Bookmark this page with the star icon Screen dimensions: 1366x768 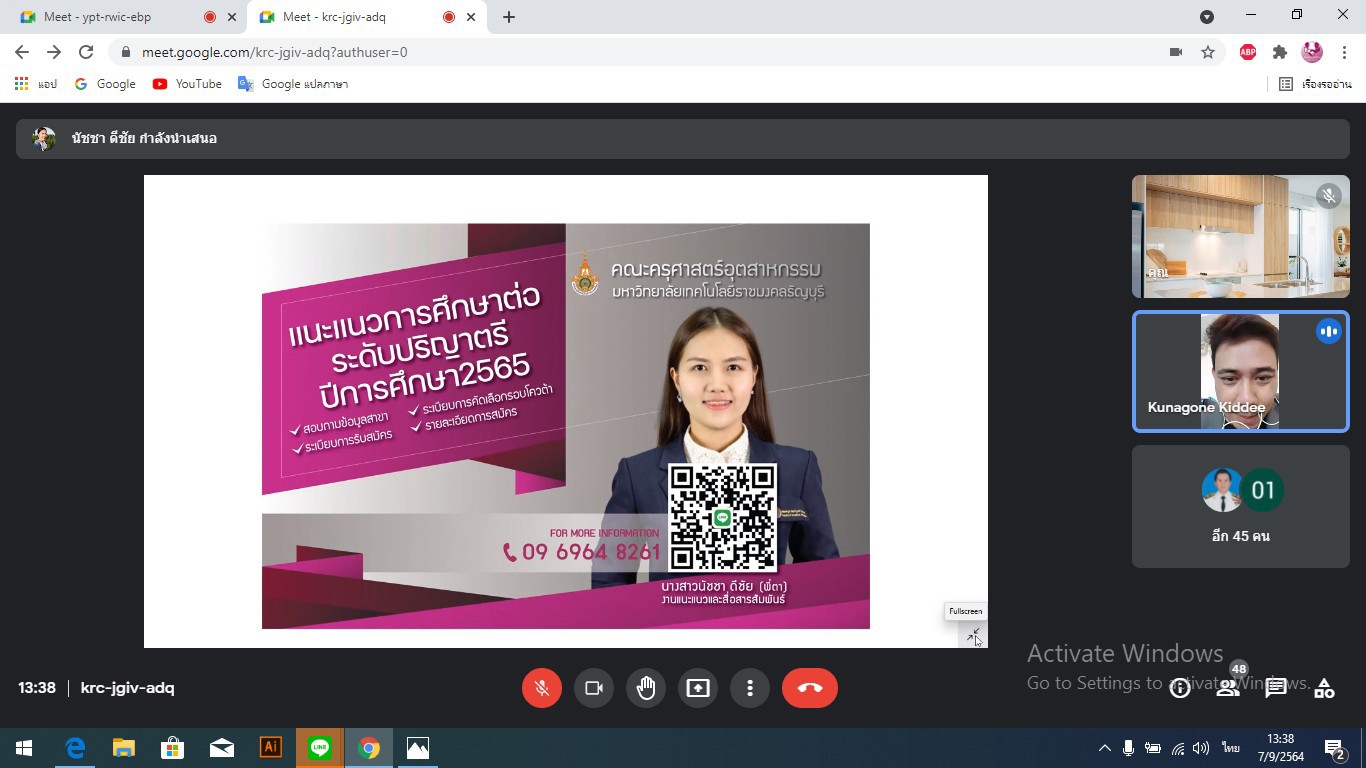(1208, 52)
